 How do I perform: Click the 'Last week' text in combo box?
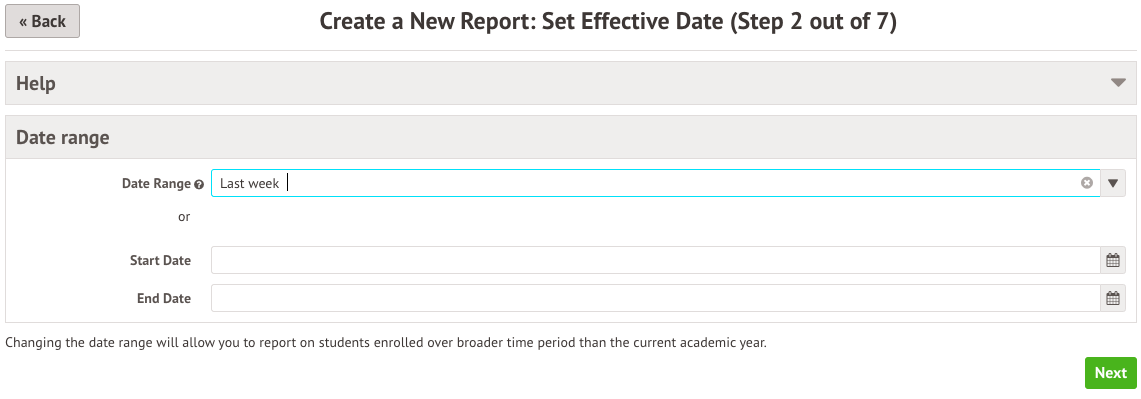click(x=250, y=184)
